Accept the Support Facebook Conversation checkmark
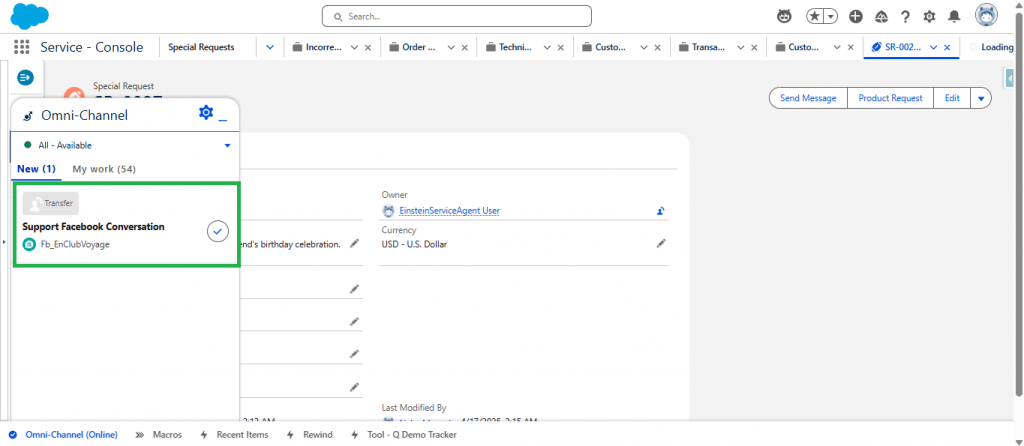 point(217,231)
